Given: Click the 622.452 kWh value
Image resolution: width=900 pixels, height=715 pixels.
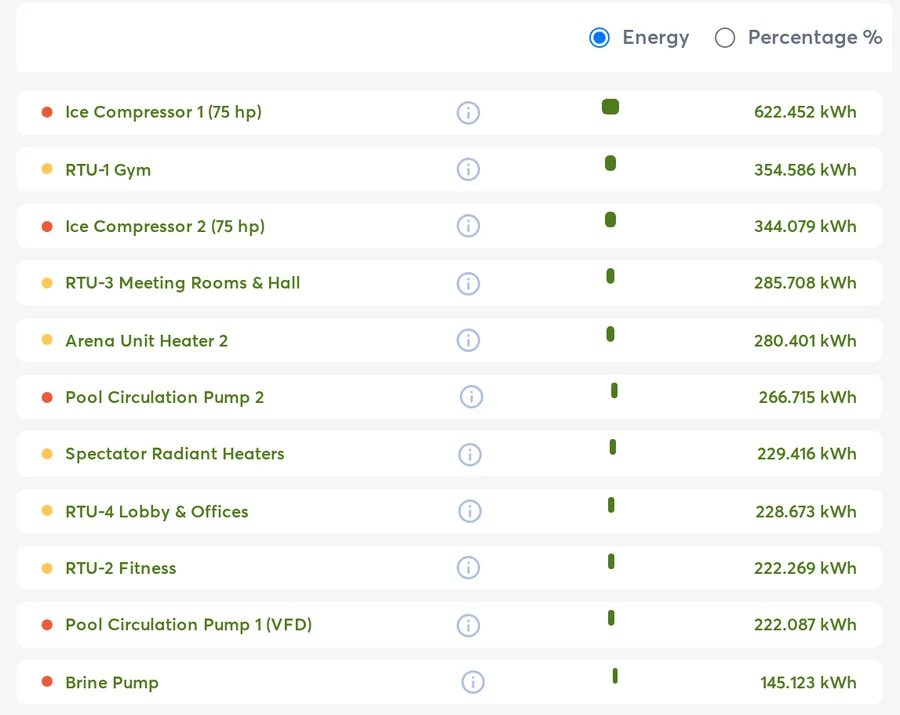Looking at the screenshot, I should click(x=805, y=112).
